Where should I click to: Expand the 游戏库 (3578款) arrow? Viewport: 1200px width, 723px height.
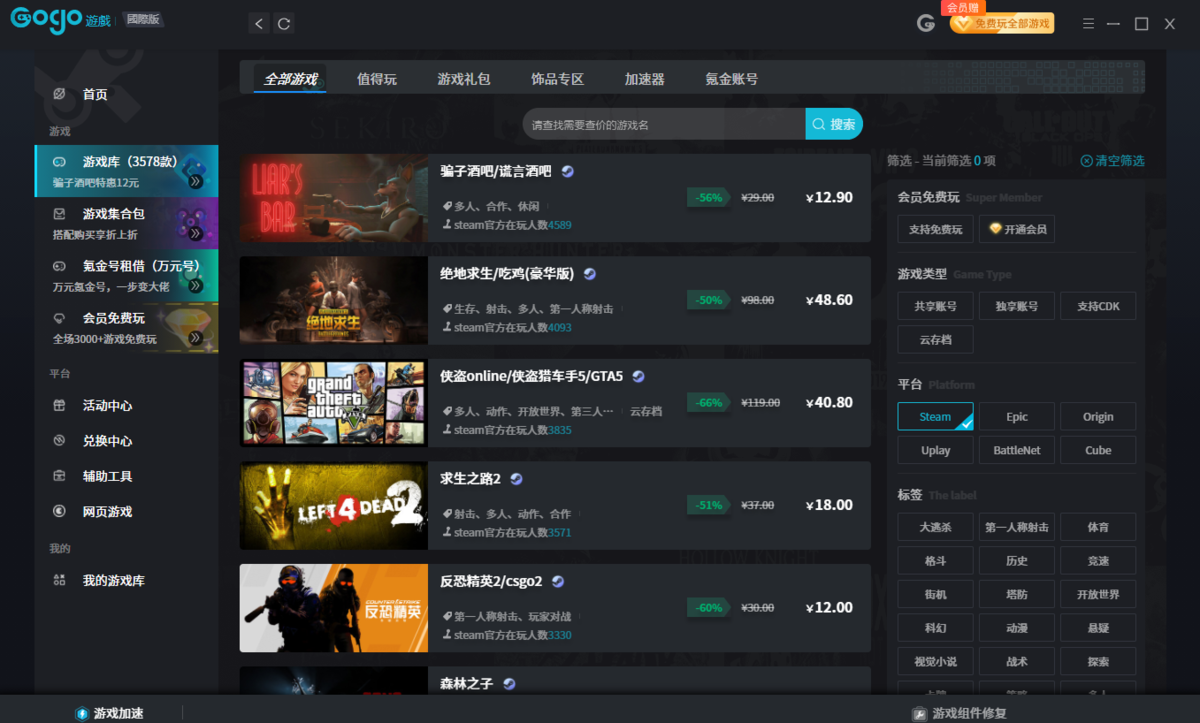point(195,181)
